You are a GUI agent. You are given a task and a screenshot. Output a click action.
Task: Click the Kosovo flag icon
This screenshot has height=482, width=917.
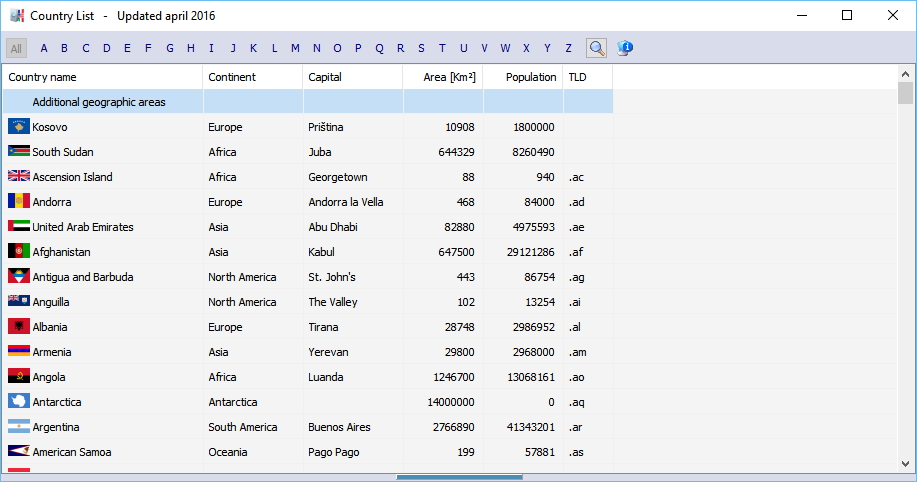tap(18, 127)
